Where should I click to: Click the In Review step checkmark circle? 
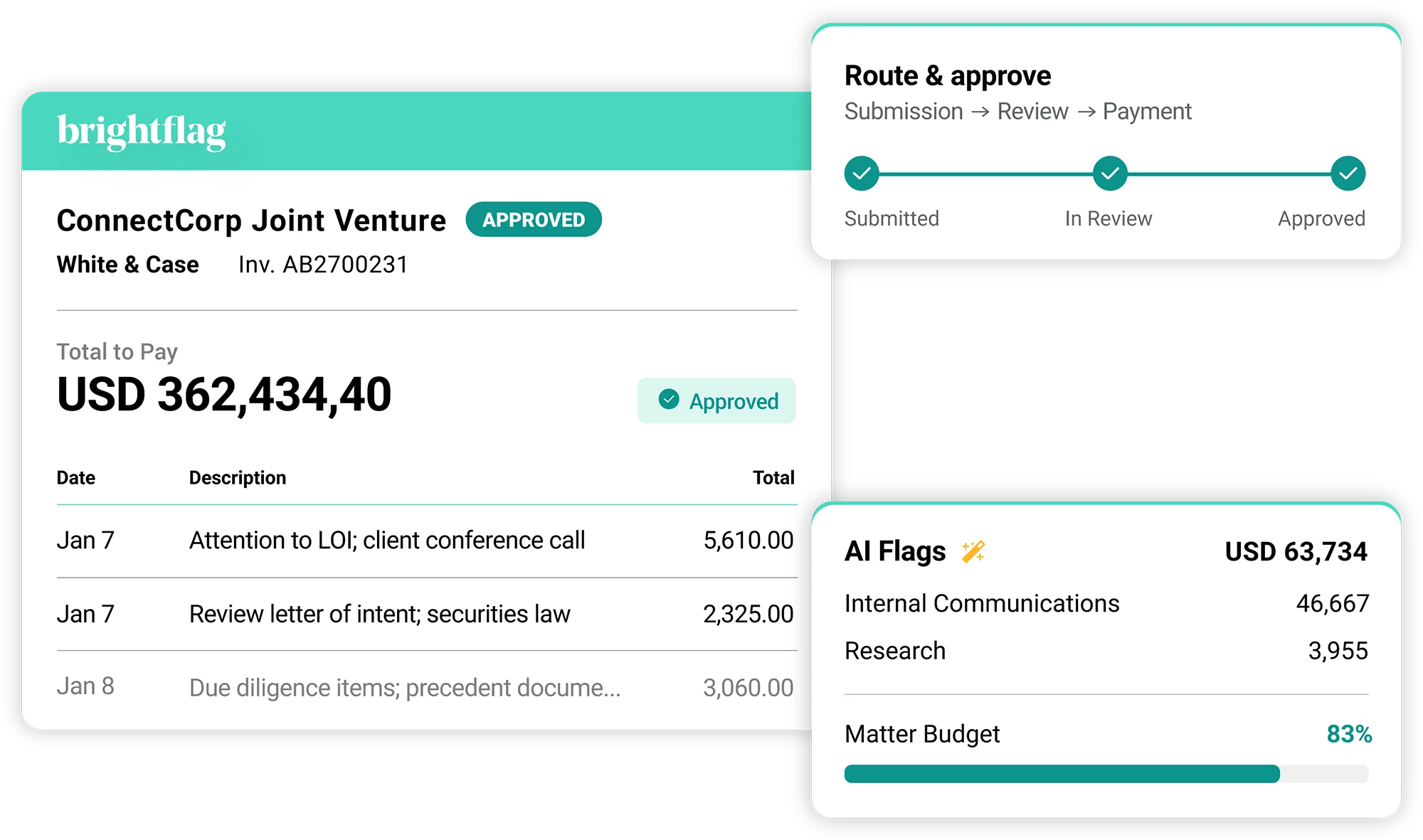1109,174
